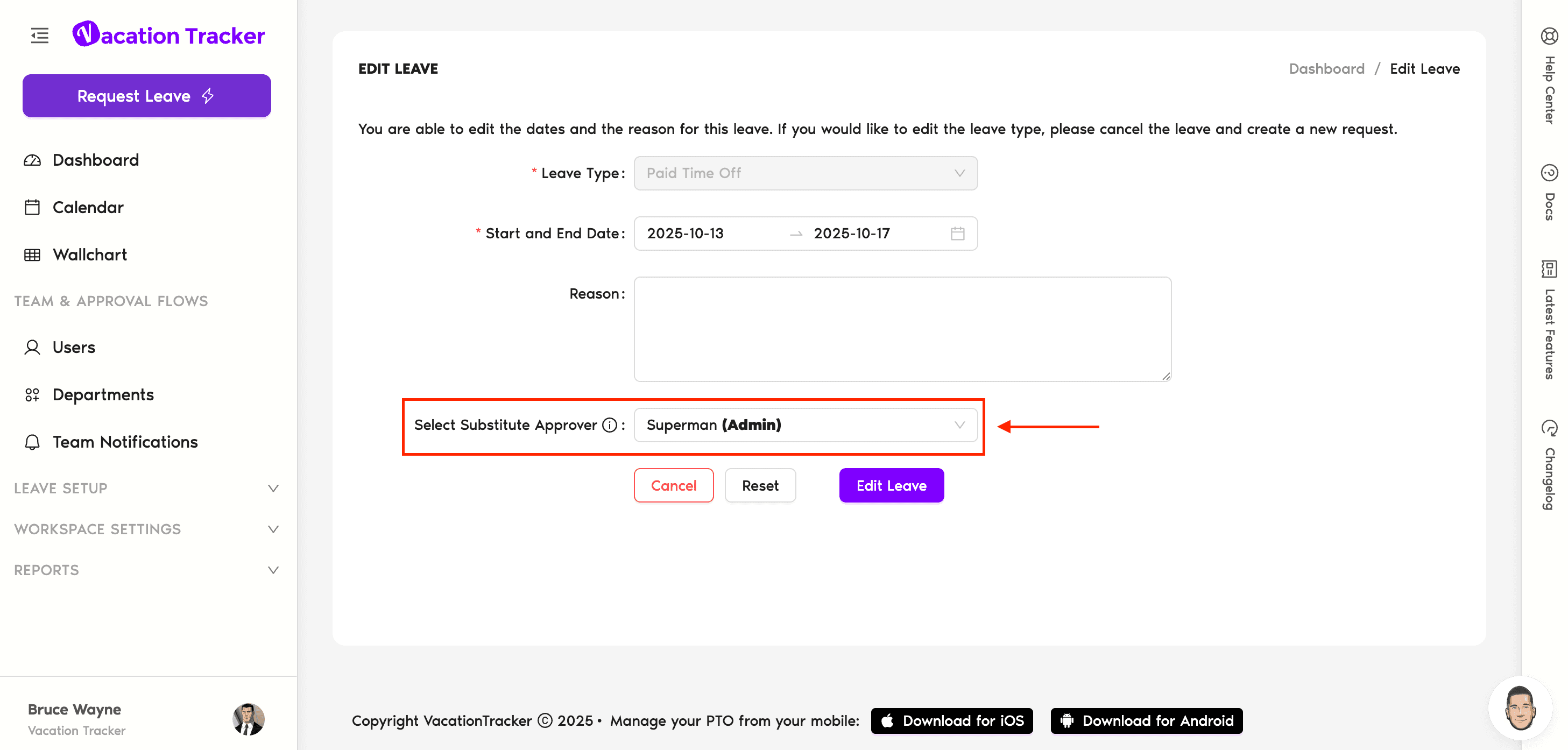Expand the Reports section
Screen dimensions: 1568x750
coord(146,570)
